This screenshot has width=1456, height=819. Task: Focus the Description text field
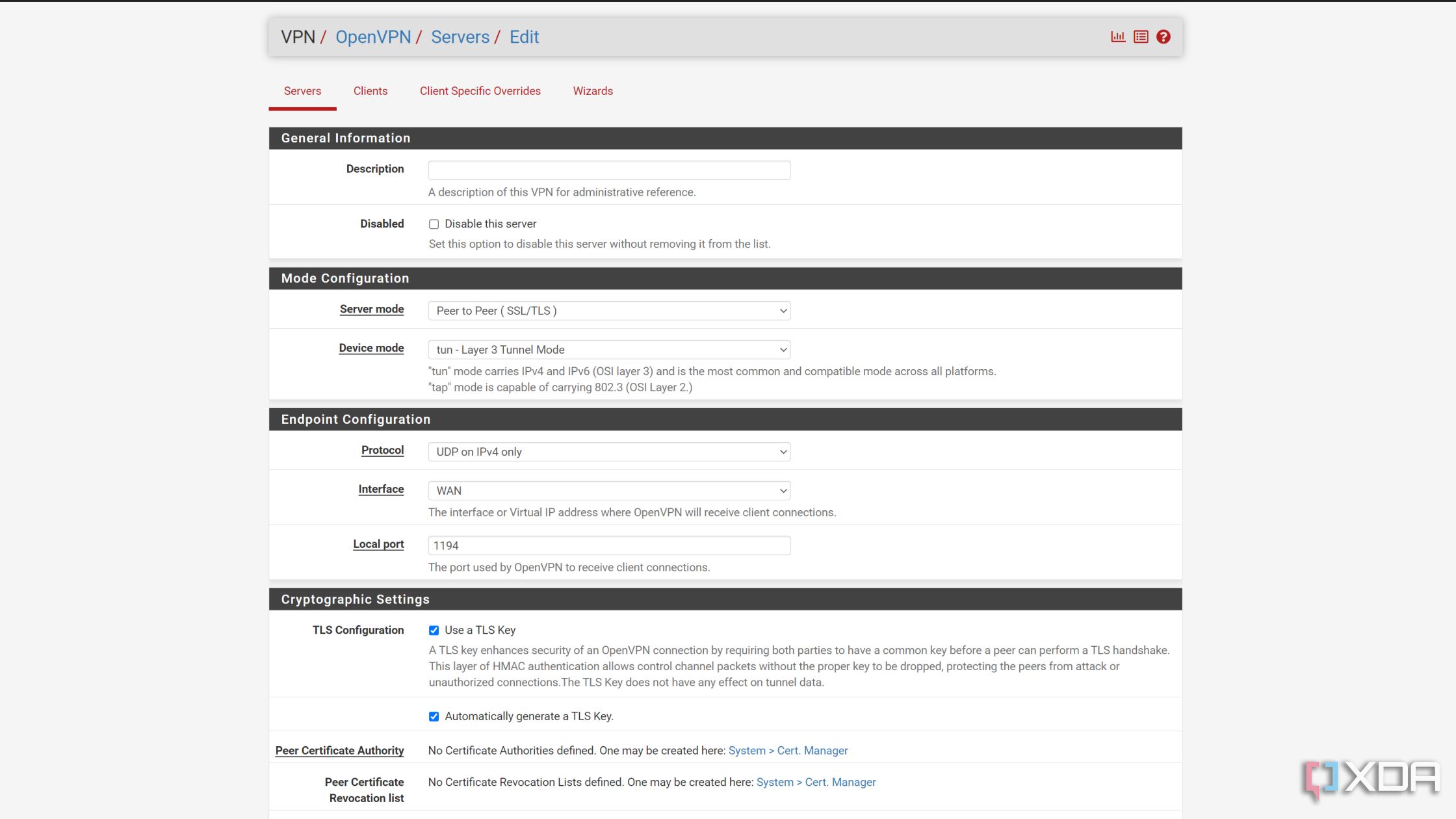tap(609, 170)
